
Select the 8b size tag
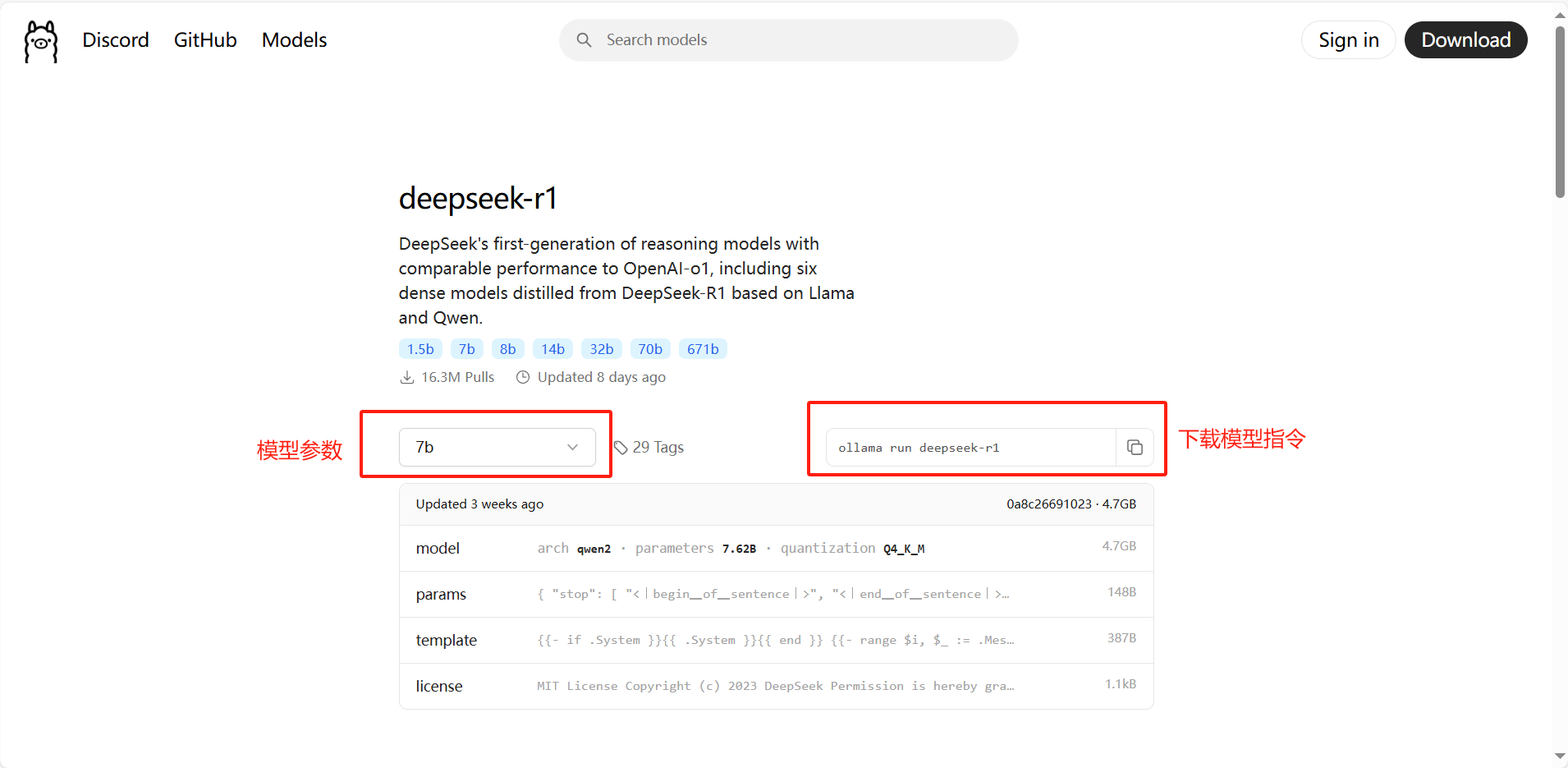click(x=507, y=349)
